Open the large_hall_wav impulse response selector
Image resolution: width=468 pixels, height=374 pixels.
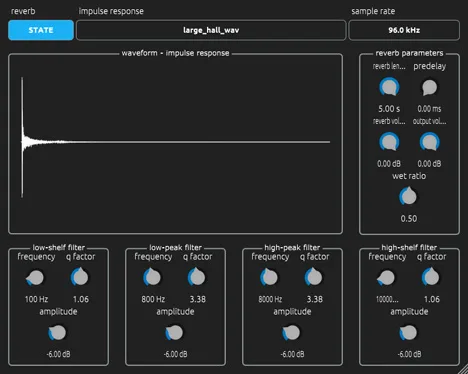(x=211, y=30)
